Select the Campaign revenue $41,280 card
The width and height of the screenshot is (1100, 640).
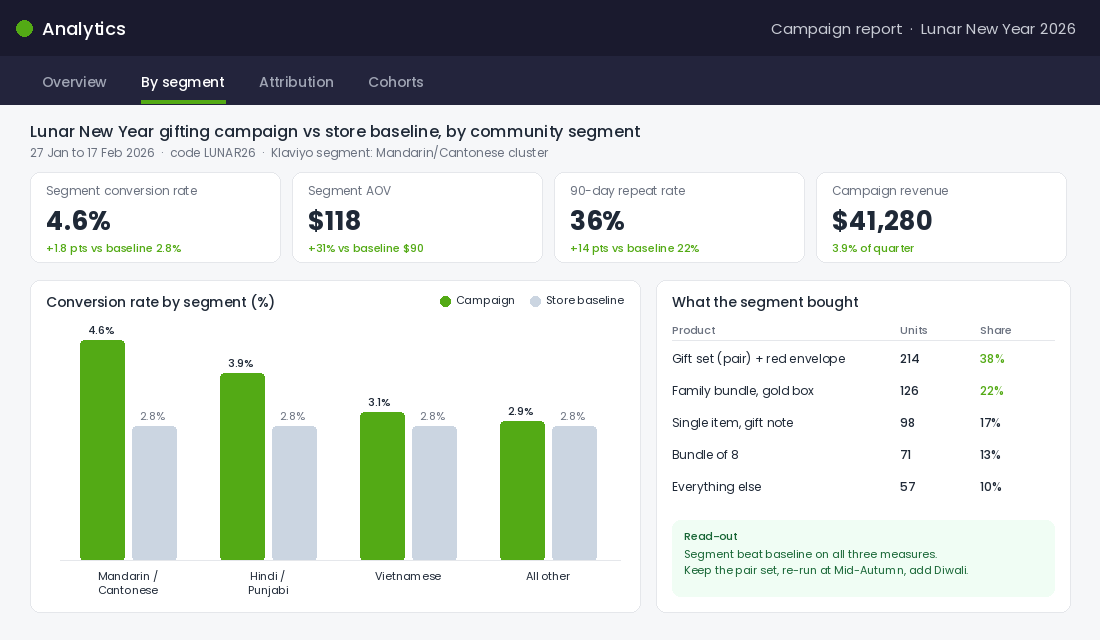(941, 218)
